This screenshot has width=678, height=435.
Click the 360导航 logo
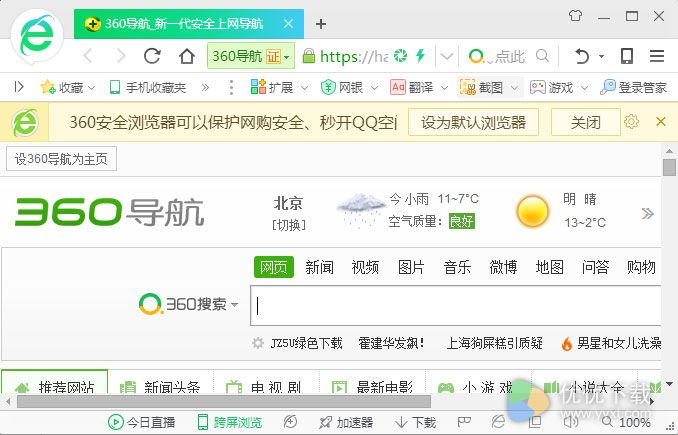(109, 212)
